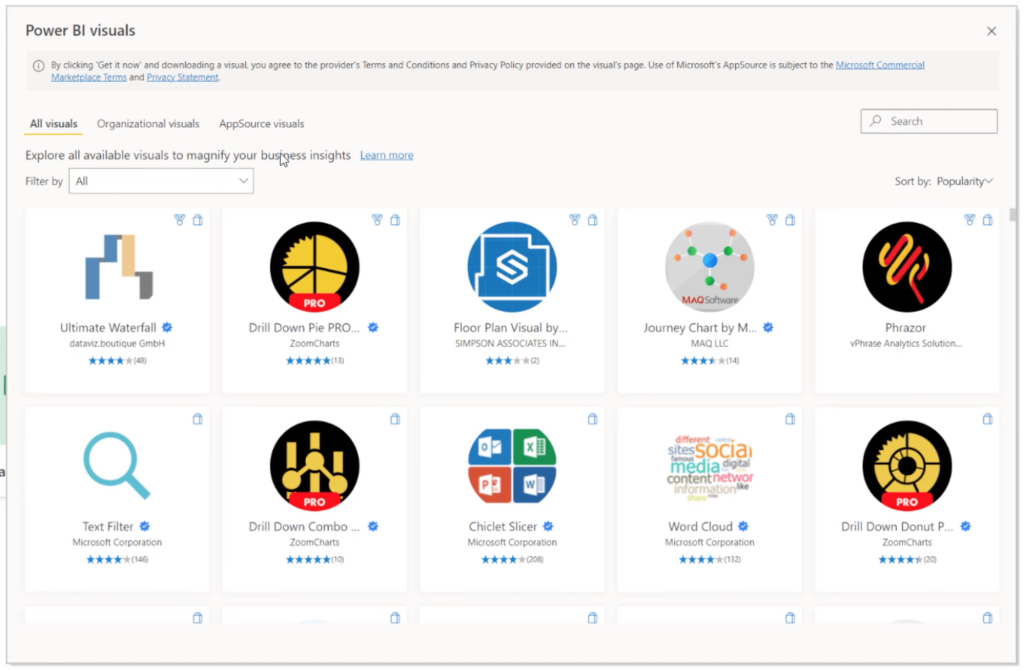Switch to the Organizational visuals tab

(148, 123)
